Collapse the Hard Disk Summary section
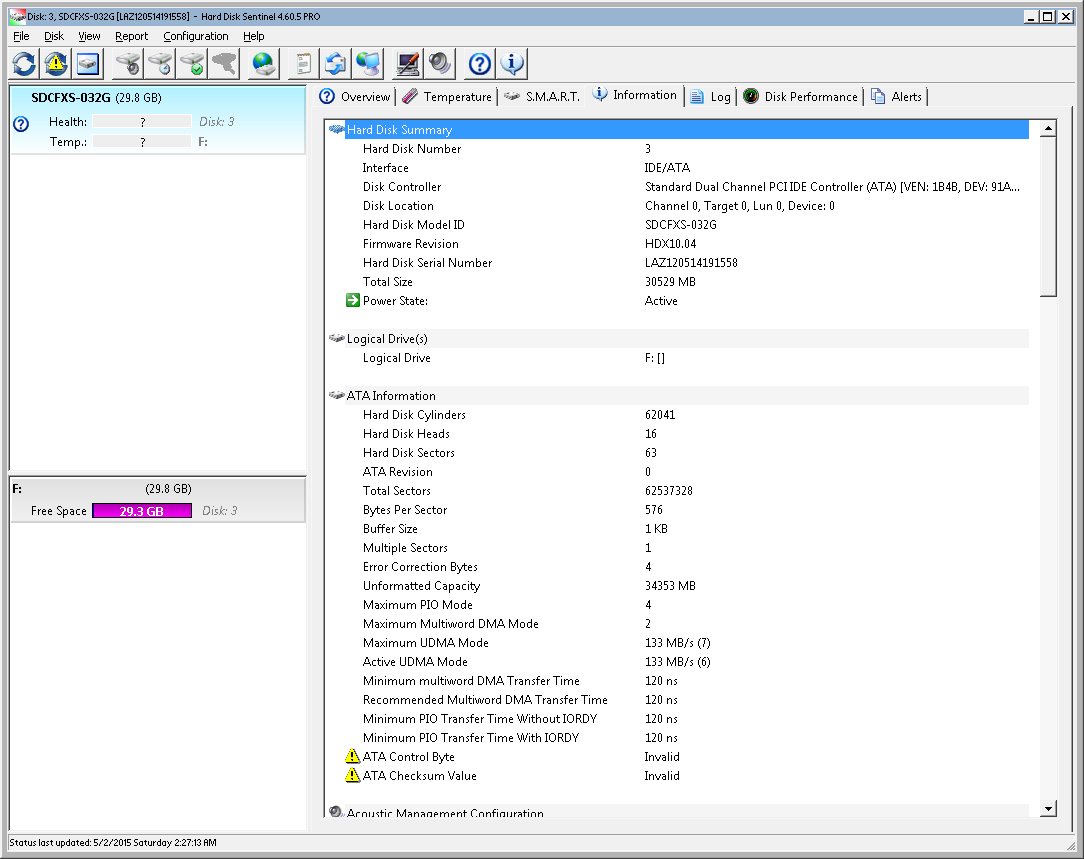1084x859 pixels. [x=399, y=130]
